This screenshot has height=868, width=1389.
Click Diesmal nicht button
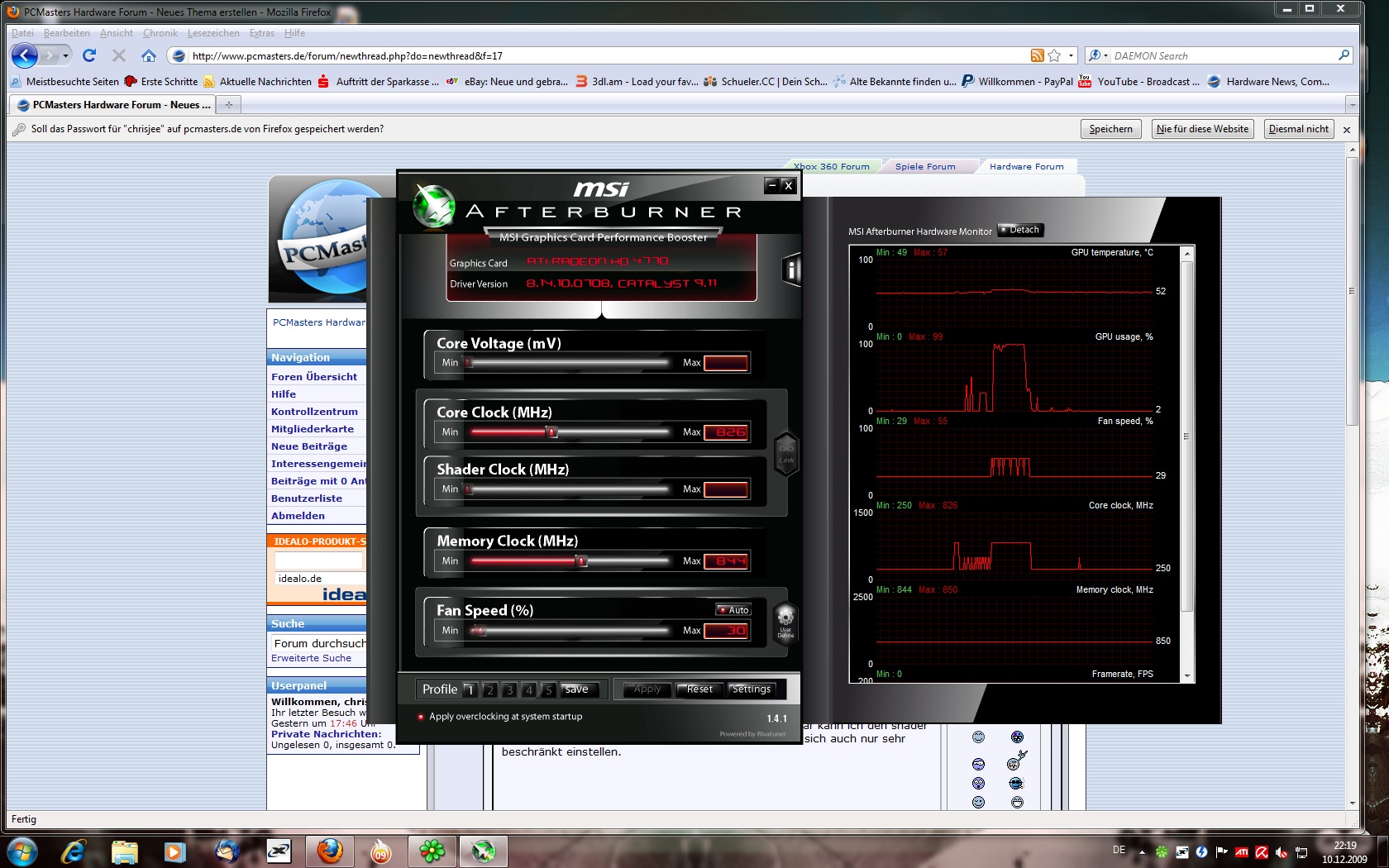tap(1298, 129)
